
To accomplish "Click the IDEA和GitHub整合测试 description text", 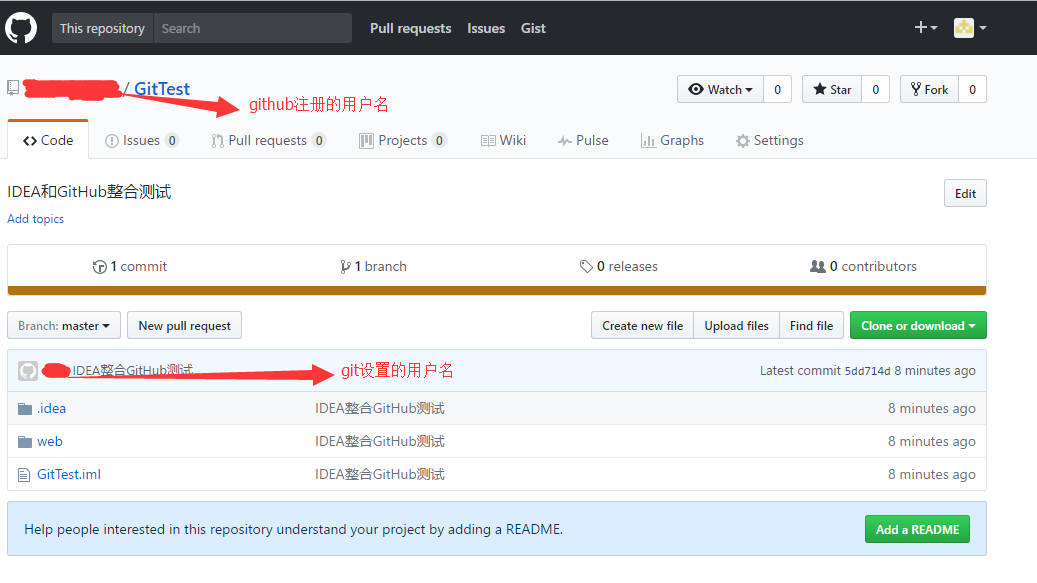I will pyautogui.click(x=89, y=192).
